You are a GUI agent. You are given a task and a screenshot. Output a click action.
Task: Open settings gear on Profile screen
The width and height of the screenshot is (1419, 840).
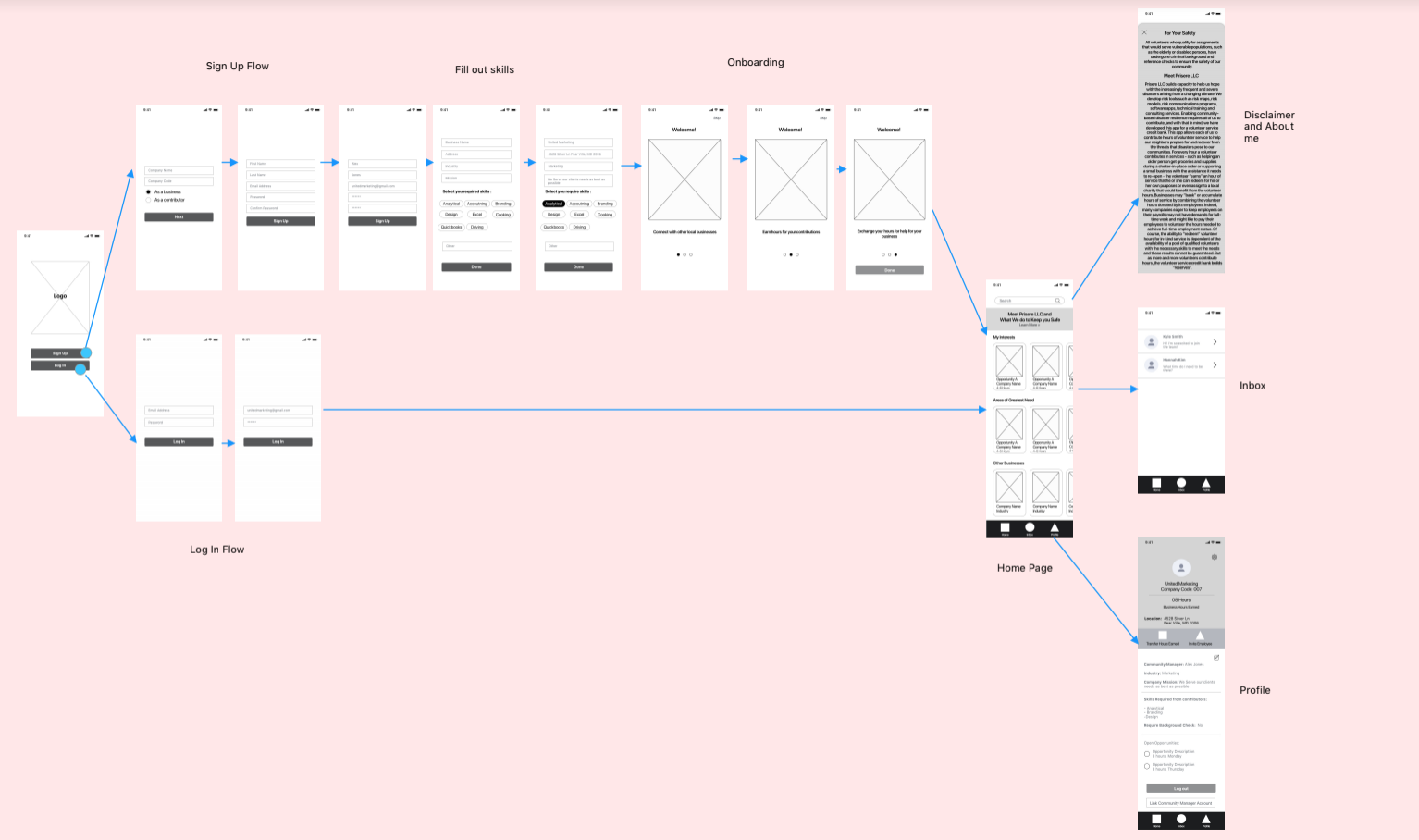pyautogui.click(x=1215, y=557)
